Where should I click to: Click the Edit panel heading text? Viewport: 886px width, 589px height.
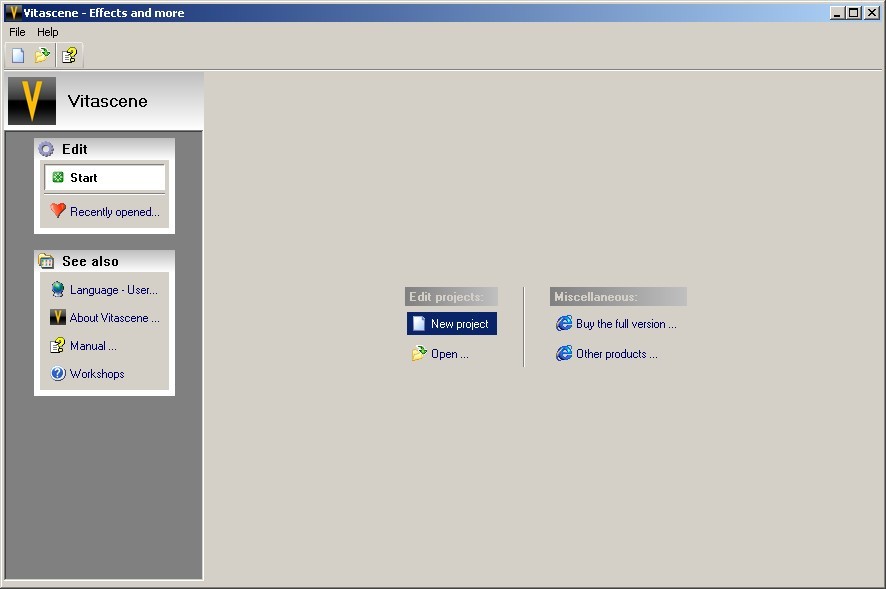[x=75, y=149]
